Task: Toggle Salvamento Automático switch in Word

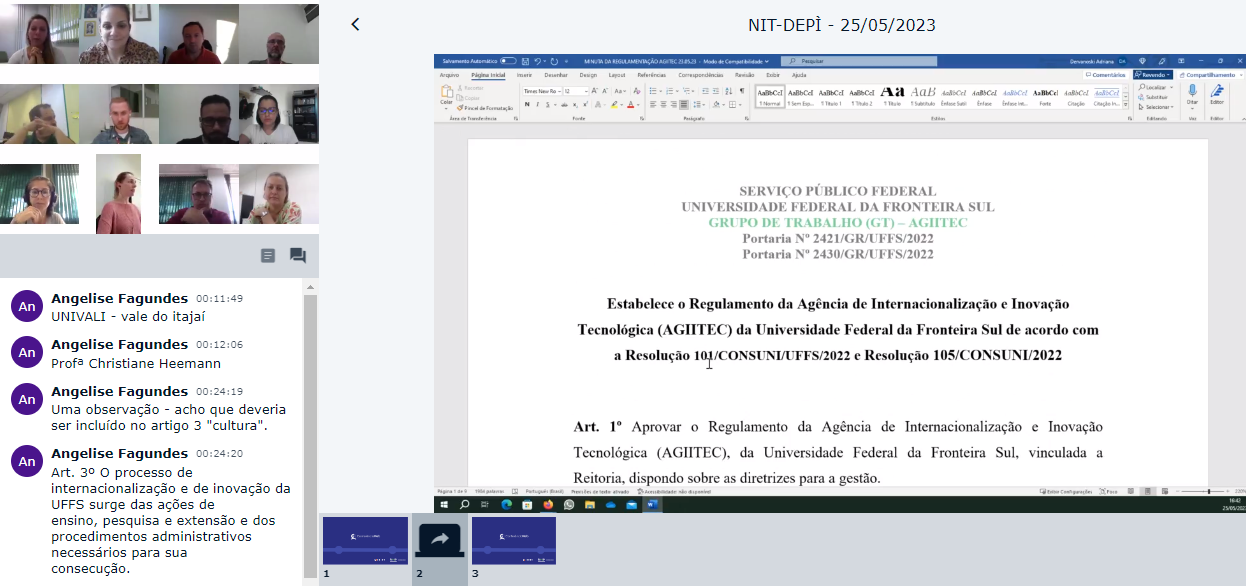Action: tap(508, 61)
